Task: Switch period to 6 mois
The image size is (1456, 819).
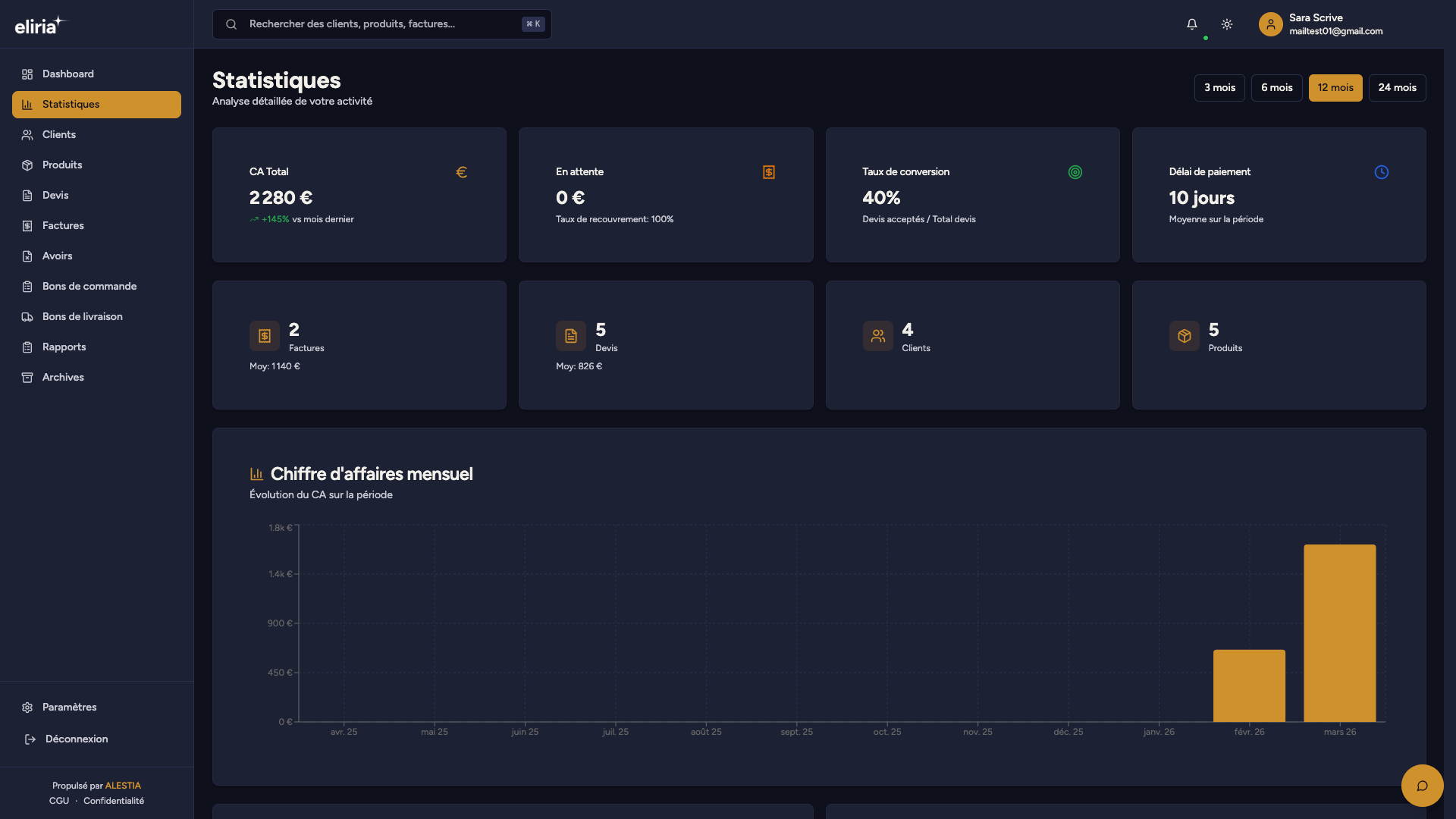Action: coord(1276,88)
